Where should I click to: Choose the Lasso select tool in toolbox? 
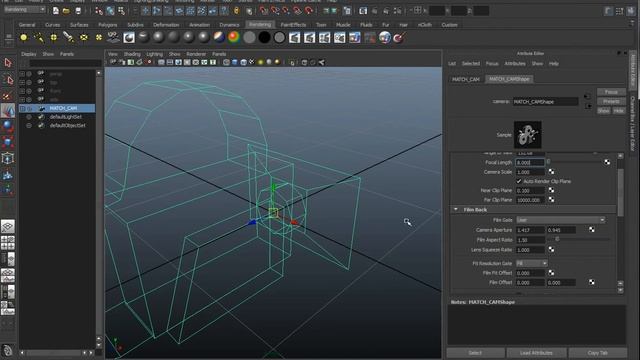click(x=8, y=79)
